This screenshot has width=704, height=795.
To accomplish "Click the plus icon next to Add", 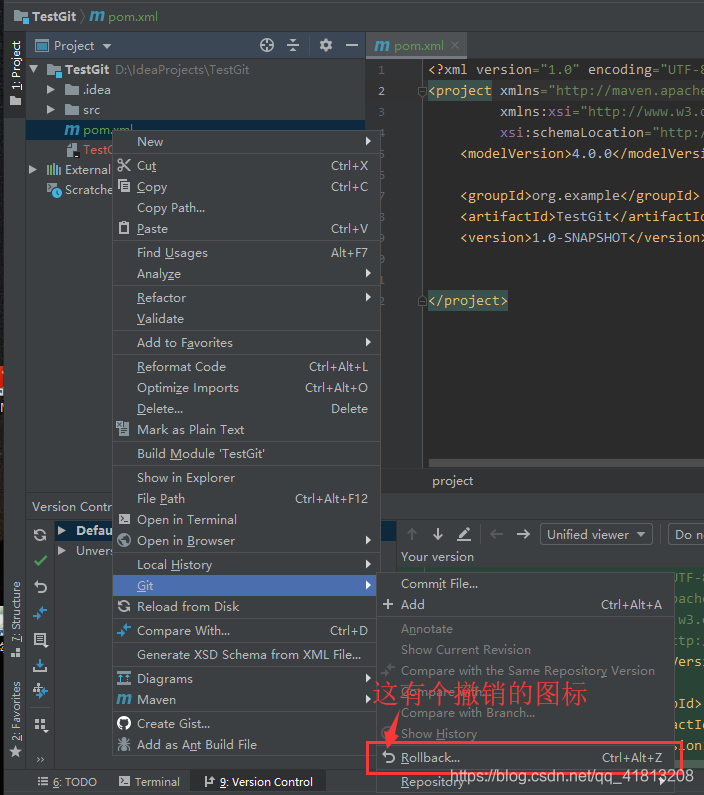I will click(x=388, y=604).
